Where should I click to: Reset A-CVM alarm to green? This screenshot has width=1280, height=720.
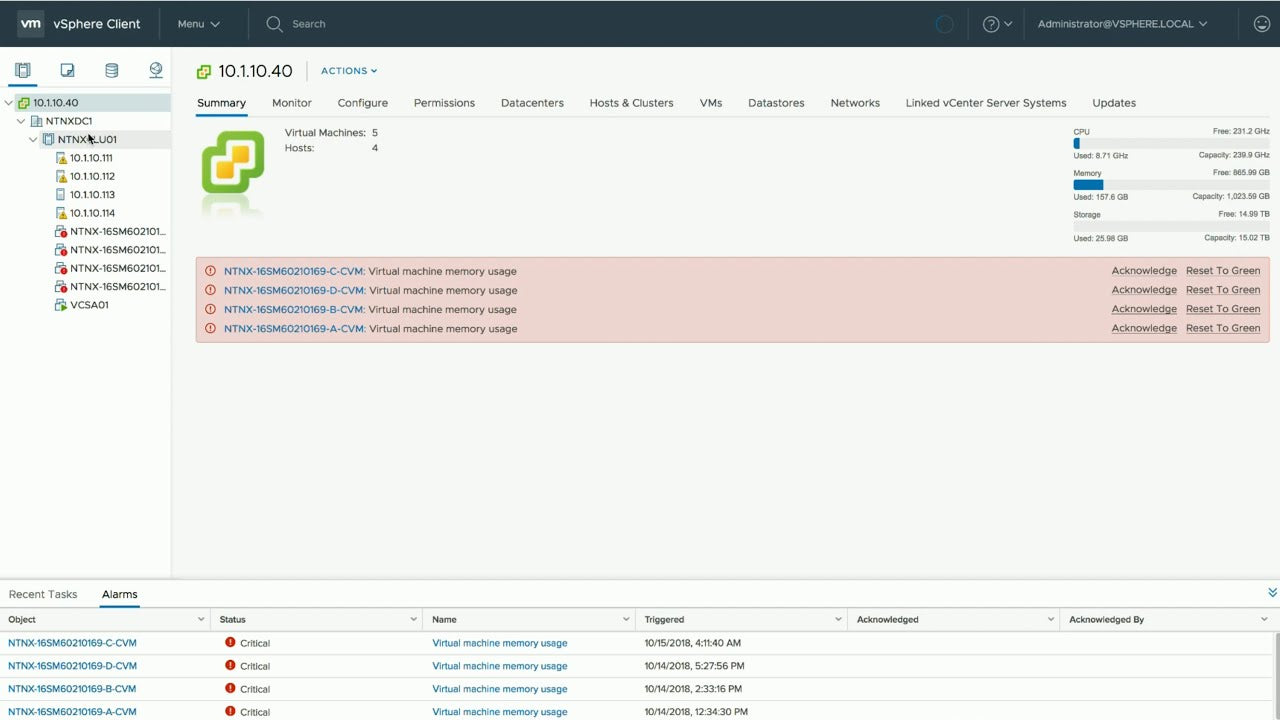click(1223, 328)
